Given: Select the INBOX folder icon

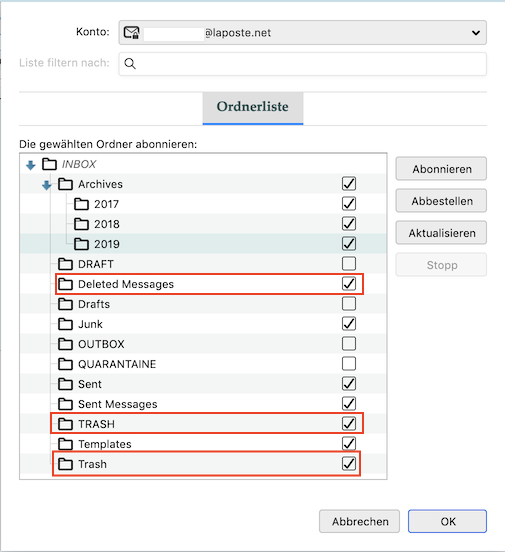Looking at the screenshot, I should pyautogui.click(x=49, y=164).
